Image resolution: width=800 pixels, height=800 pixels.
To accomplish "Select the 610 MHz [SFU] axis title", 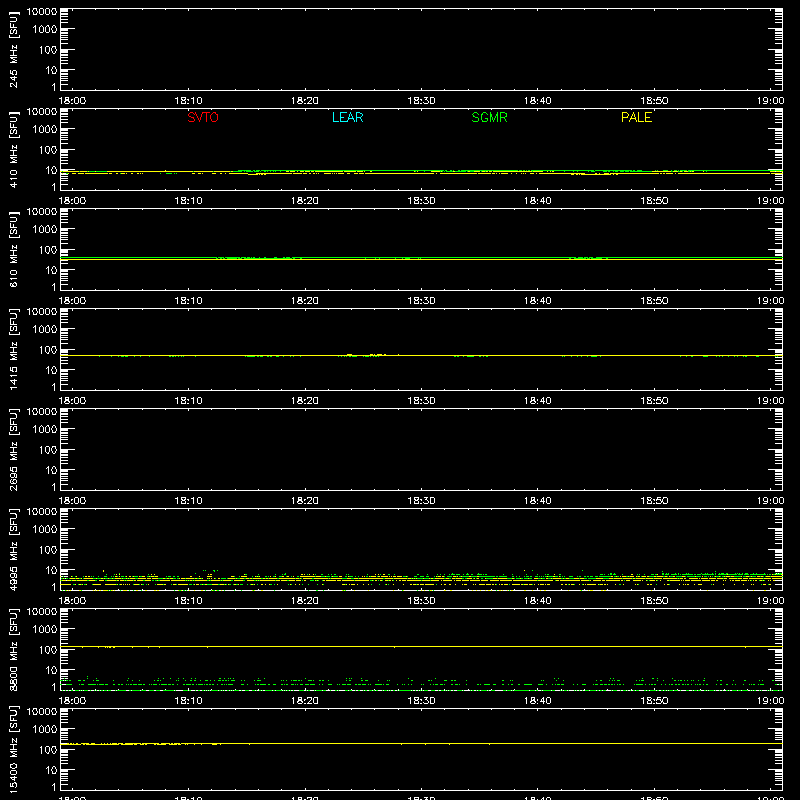I will tap(14, 249).
